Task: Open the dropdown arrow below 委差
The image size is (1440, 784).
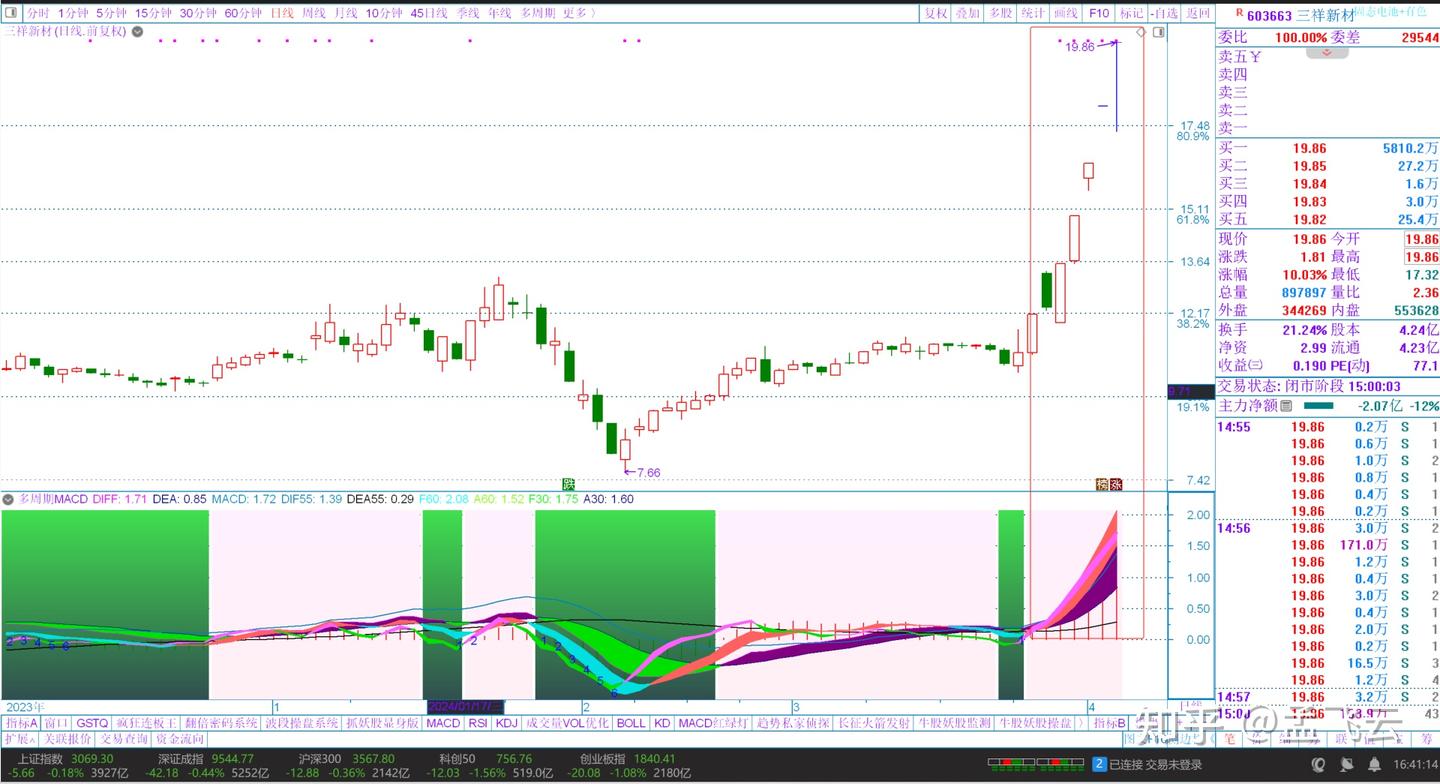Action: [x=1328, y=52]
